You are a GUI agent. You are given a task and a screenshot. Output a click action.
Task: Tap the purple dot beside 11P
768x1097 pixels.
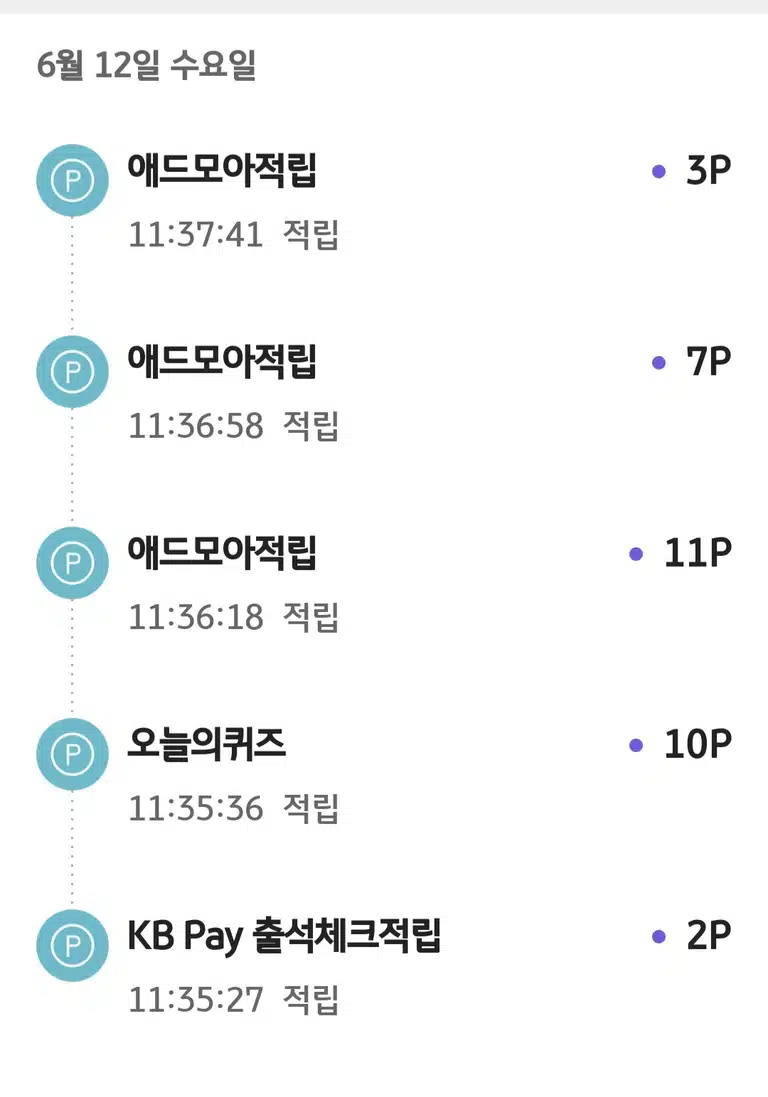[636, 554]
